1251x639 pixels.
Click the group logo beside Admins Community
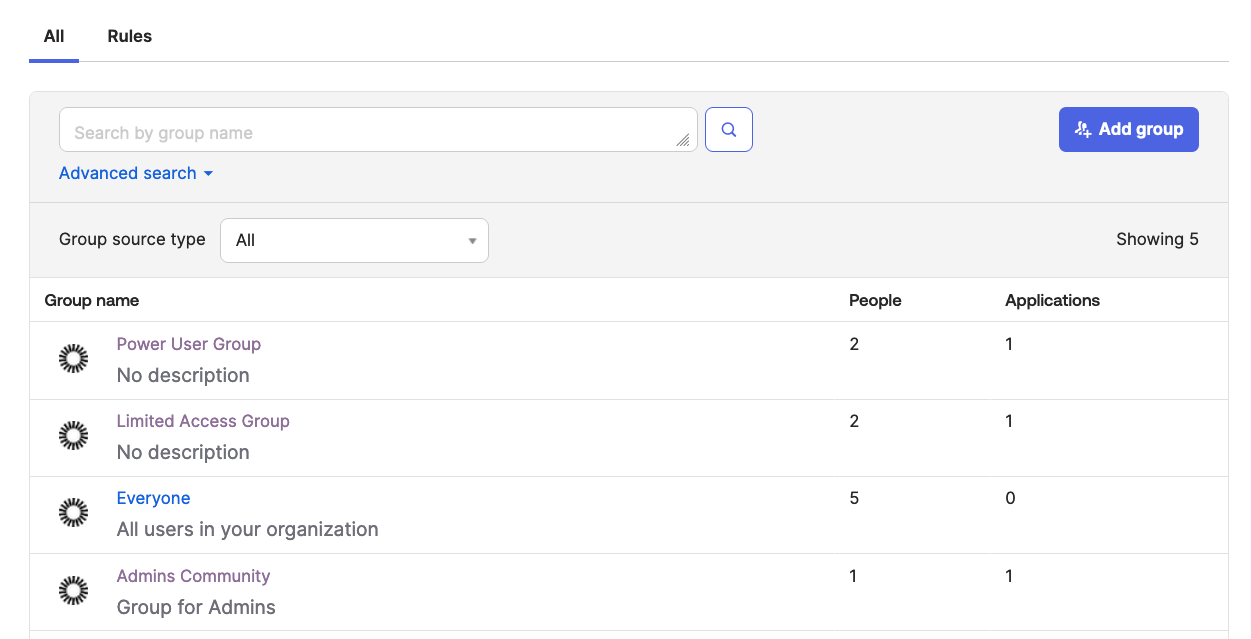pyautogui.click(x=73, y=591)
